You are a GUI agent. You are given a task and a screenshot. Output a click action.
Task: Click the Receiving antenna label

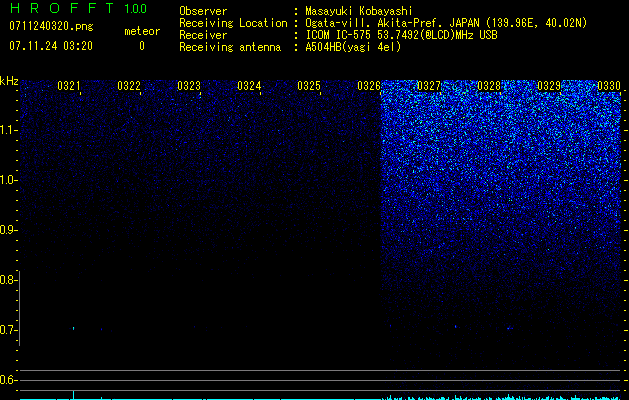tap(230, 47)
